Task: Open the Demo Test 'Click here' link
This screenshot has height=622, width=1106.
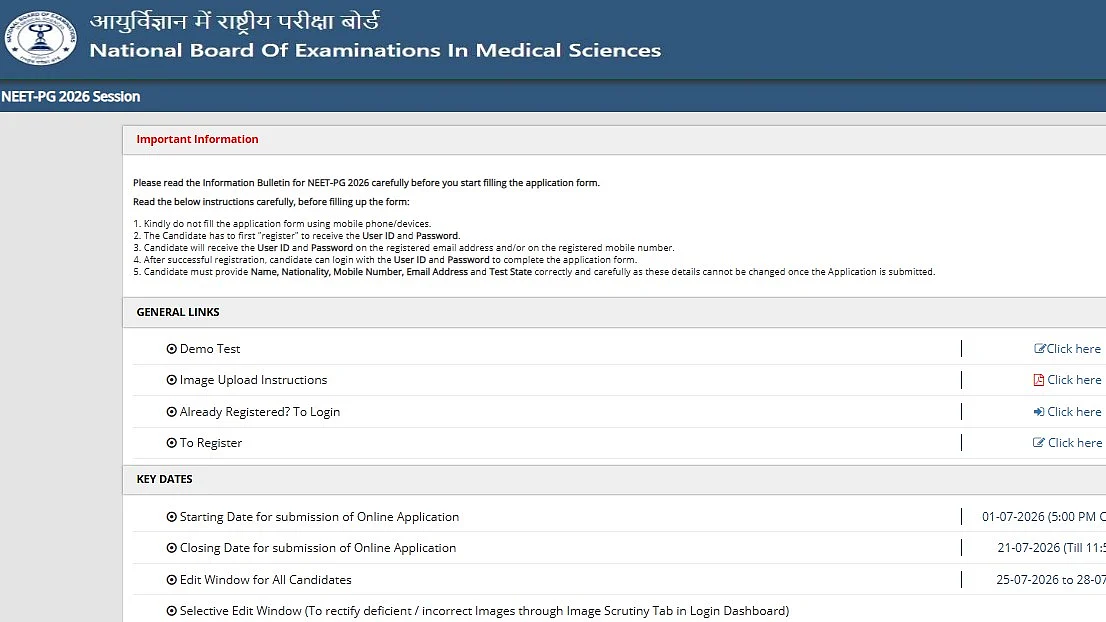Action: tap(1074, 348)
